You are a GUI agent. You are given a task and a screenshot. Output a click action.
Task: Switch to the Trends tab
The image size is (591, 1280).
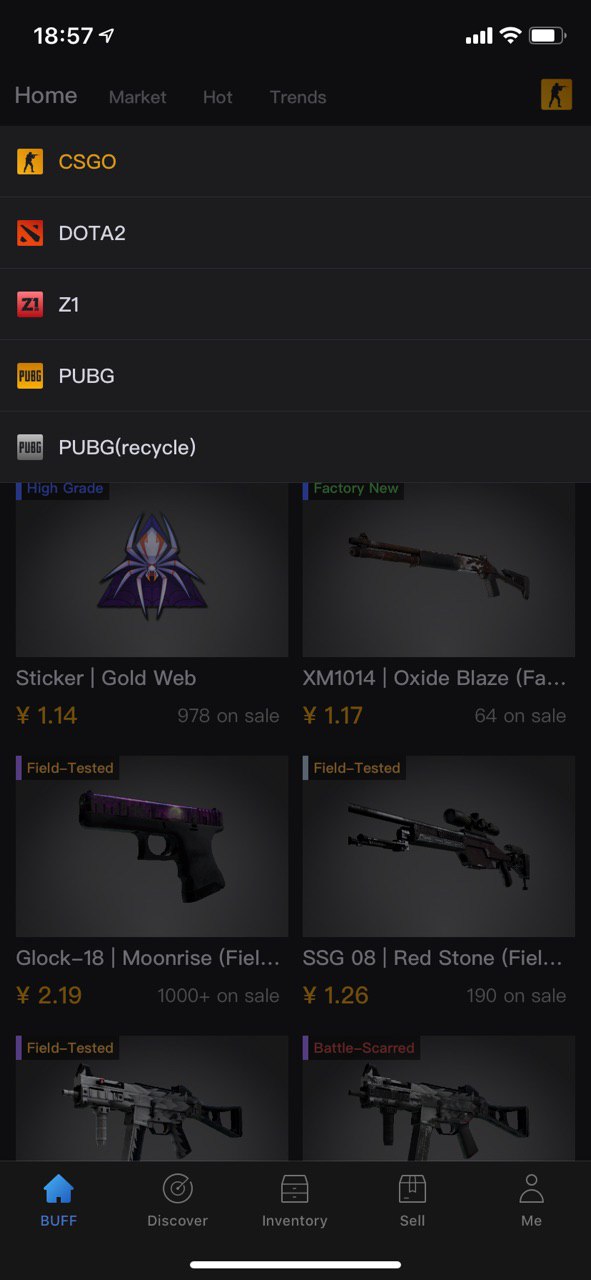[x=298, y=97]
